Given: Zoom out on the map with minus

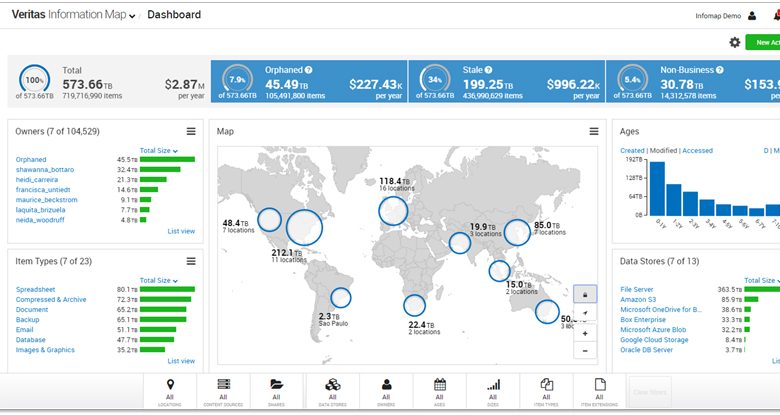Looking at the screenshot, I should click(x=585, y=351).
